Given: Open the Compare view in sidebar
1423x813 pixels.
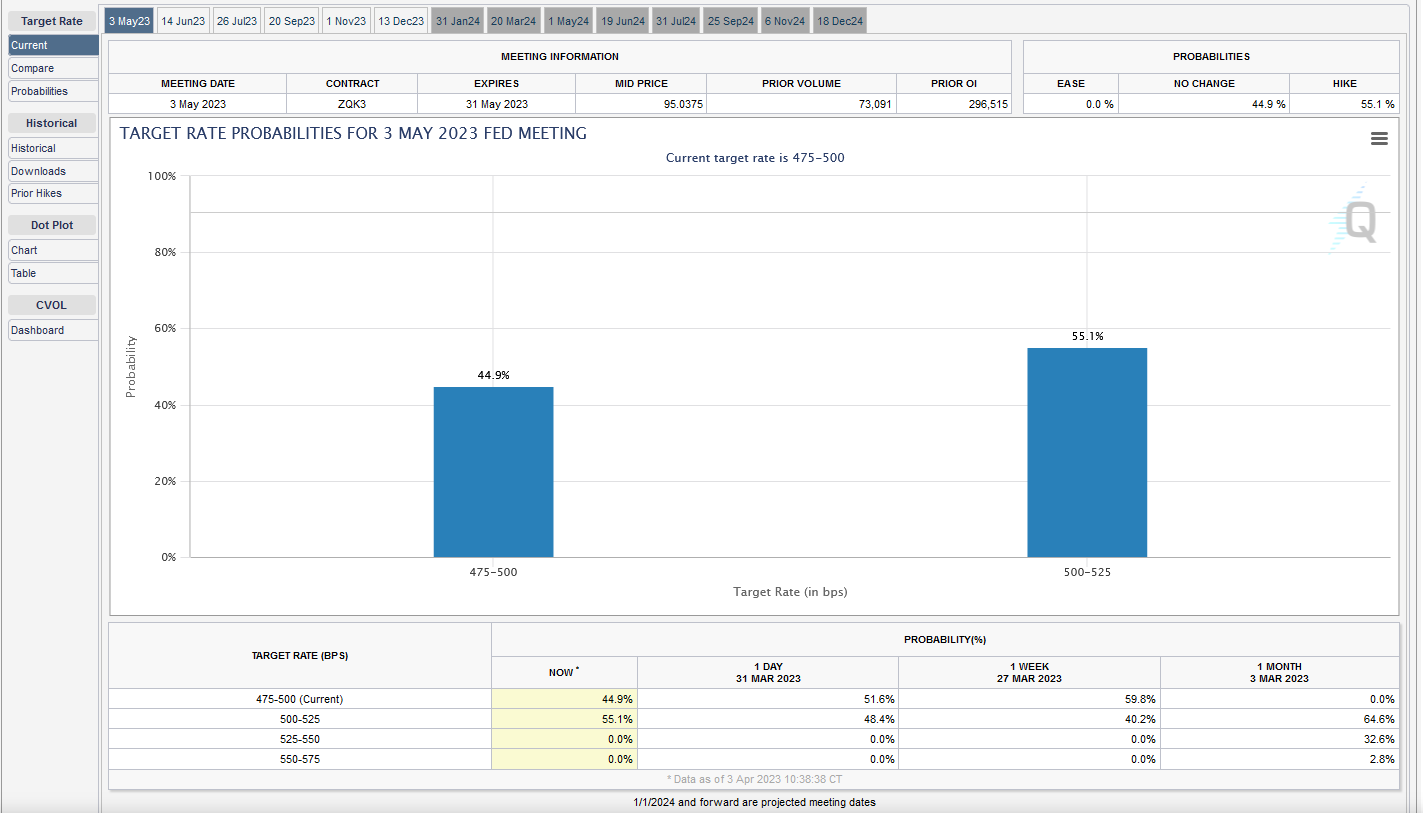Looking at the screenshot, I should point(53,68).
